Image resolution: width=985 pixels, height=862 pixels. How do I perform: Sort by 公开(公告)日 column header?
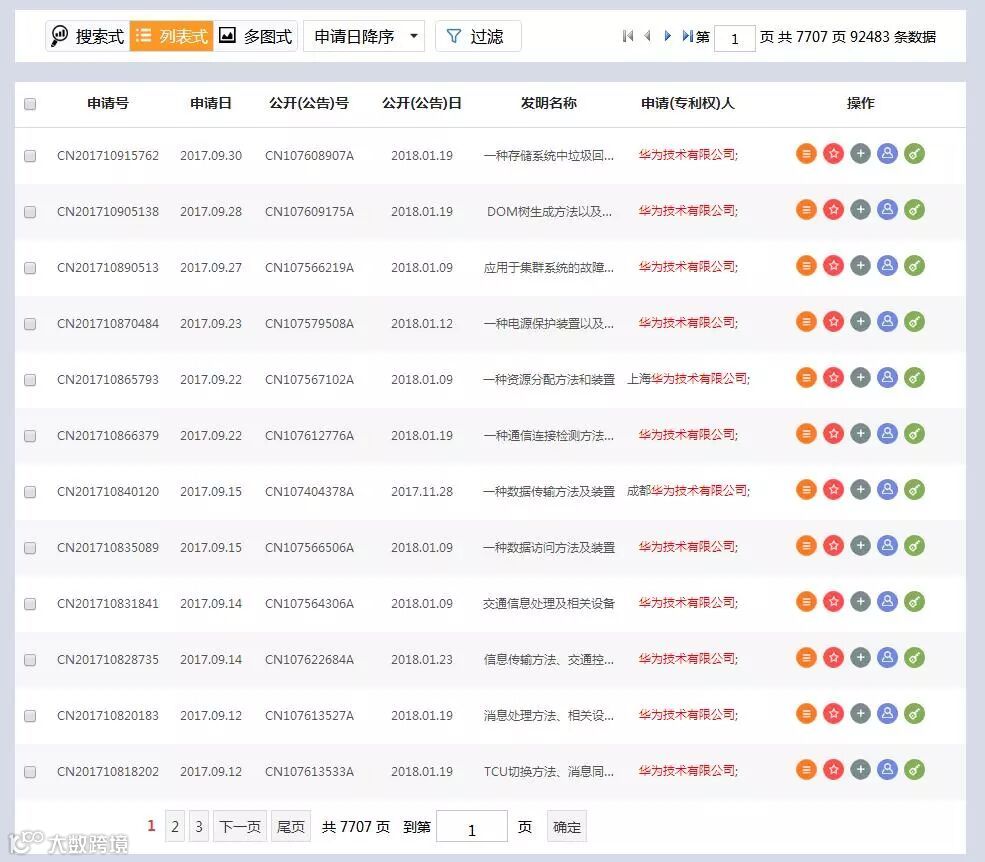point(422,103)
